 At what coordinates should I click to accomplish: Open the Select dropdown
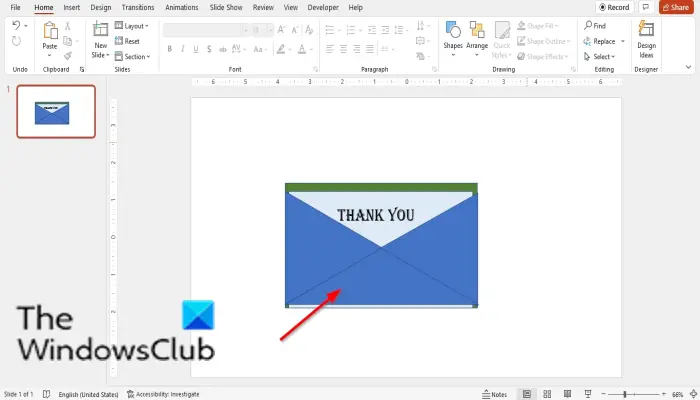pos(600,56)
